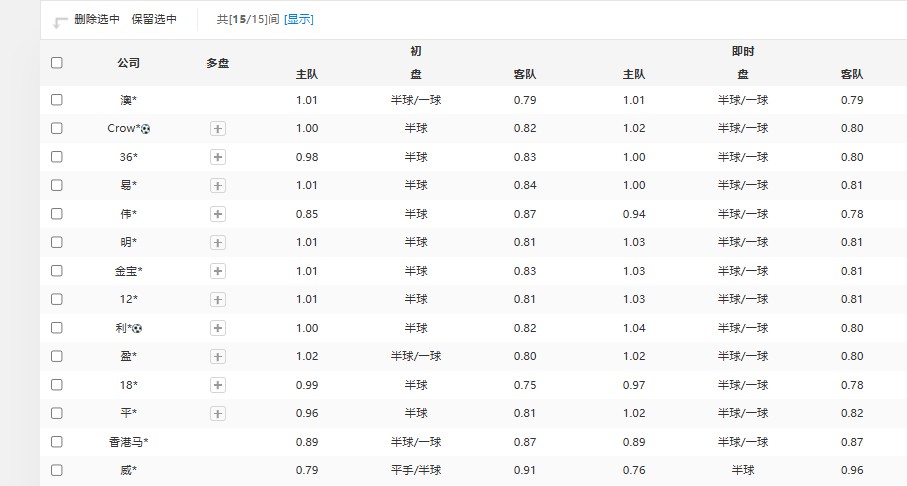Click the plus icon in the 金宝* row
The height and width of the screenshot is (486, 907).
click(218, 271)
